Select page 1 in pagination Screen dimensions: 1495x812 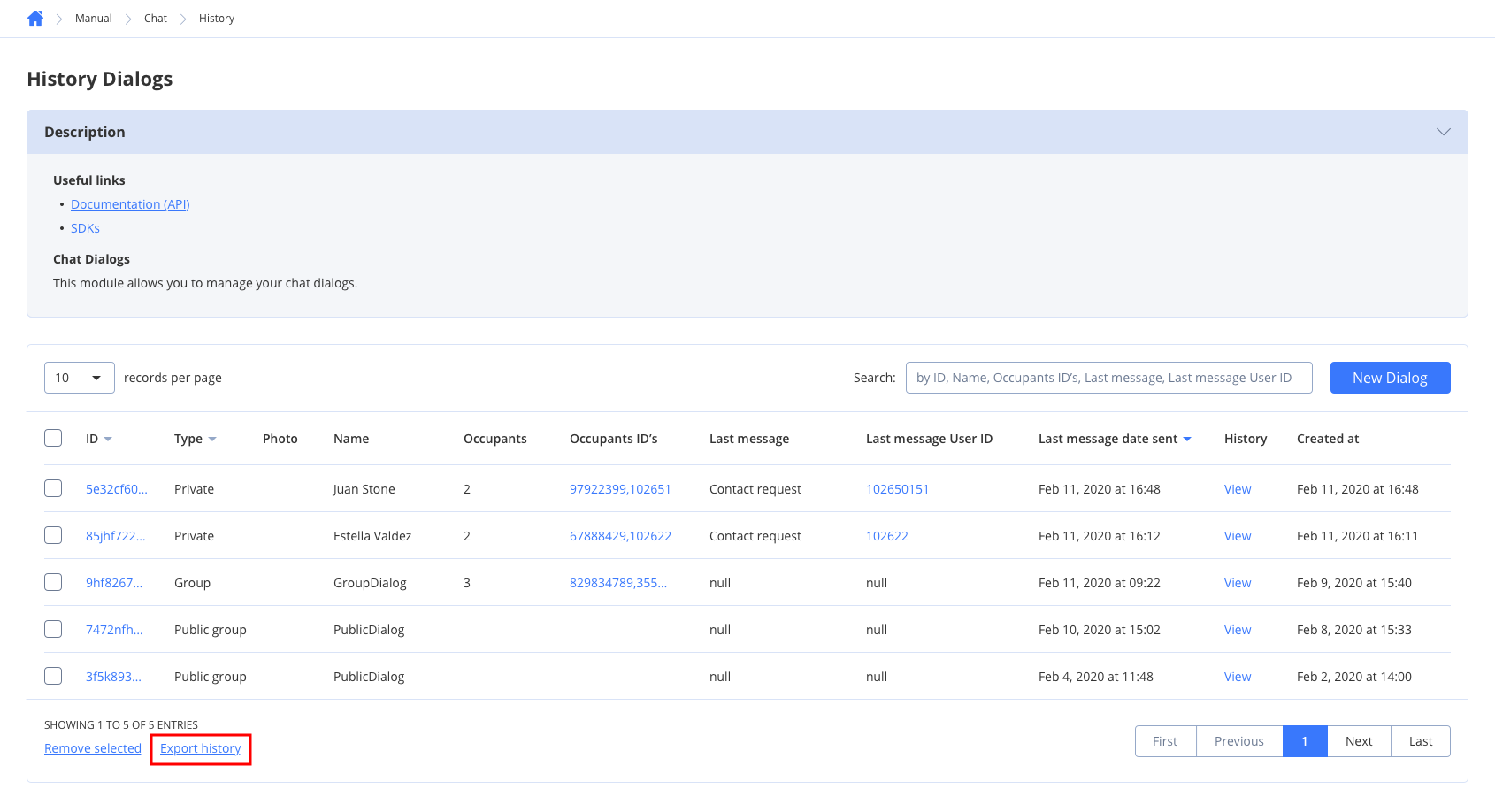pyautogui.click(x=1305, y=741)
